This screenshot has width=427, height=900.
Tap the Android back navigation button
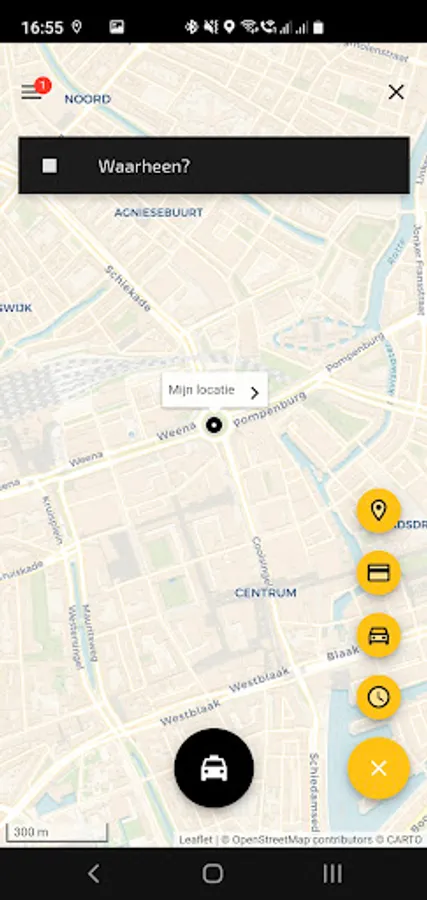(94, 874)
